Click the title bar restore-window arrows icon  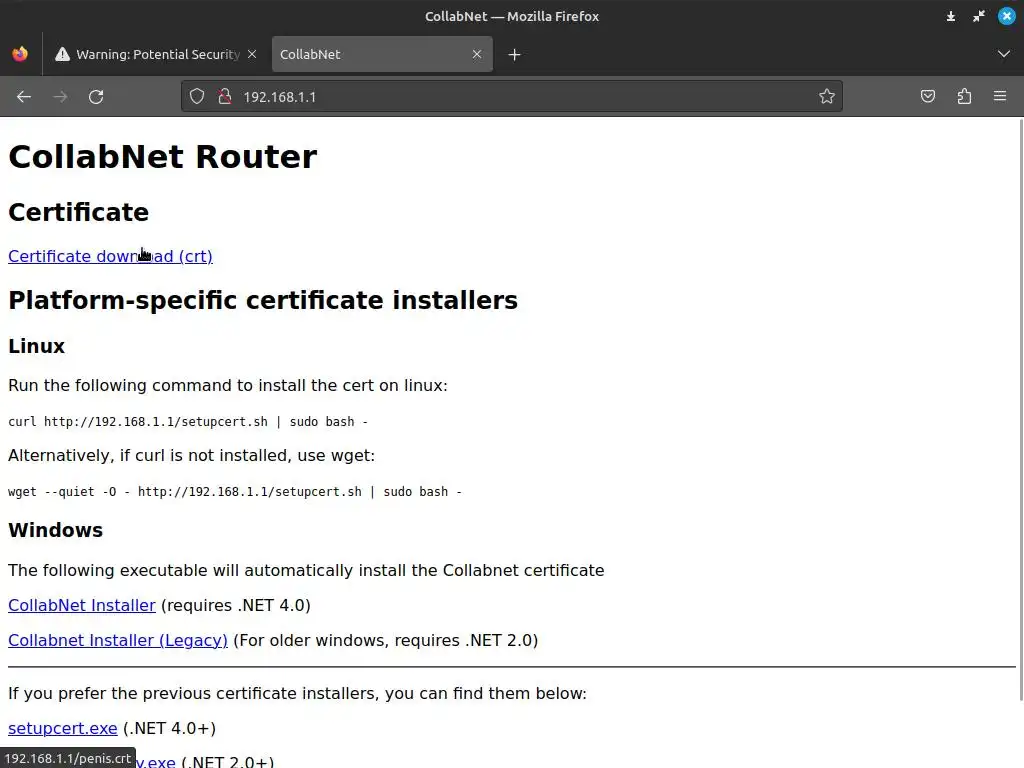978,16
